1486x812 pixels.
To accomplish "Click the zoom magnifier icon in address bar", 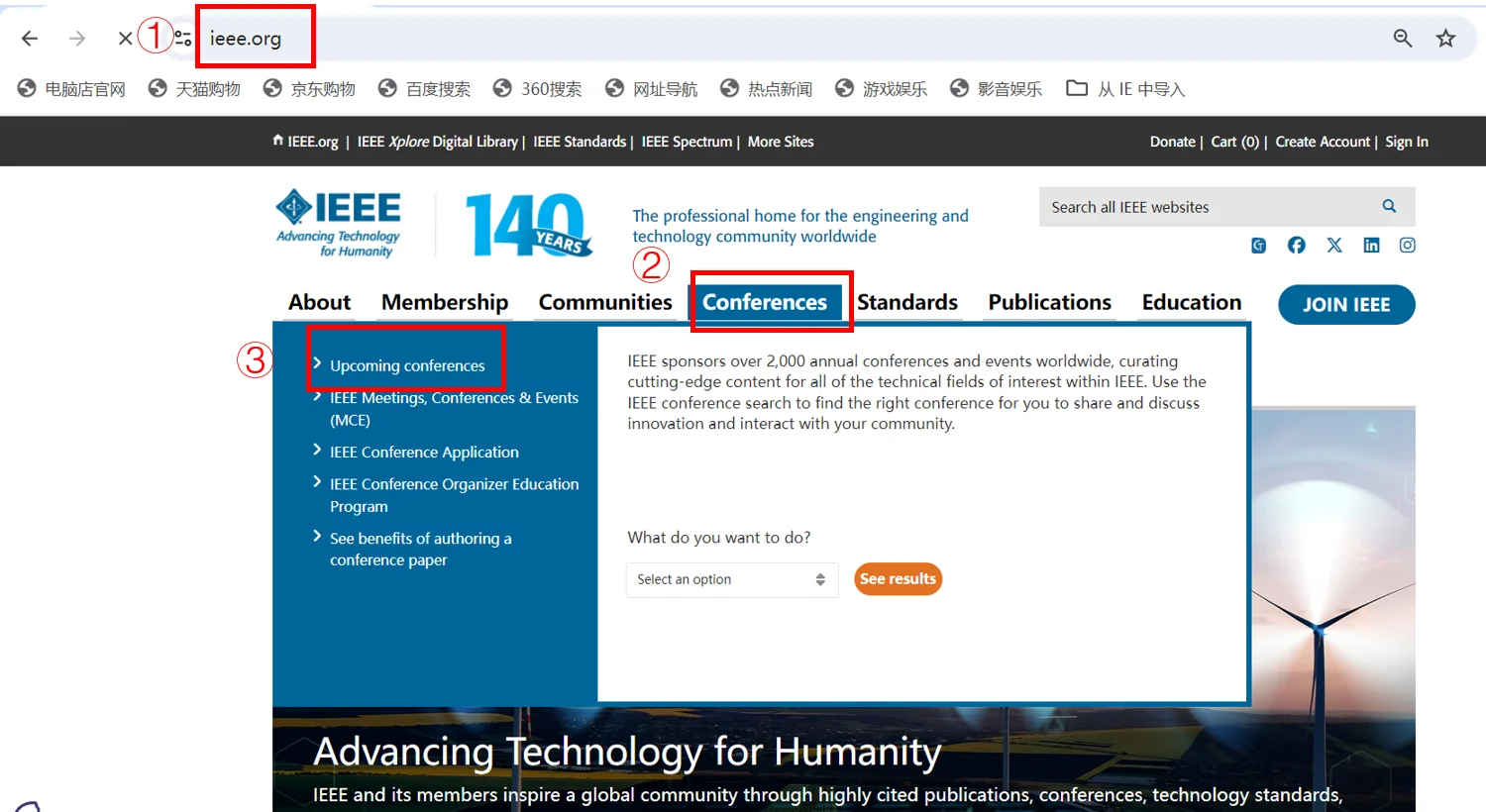I will pos(1403,39).
